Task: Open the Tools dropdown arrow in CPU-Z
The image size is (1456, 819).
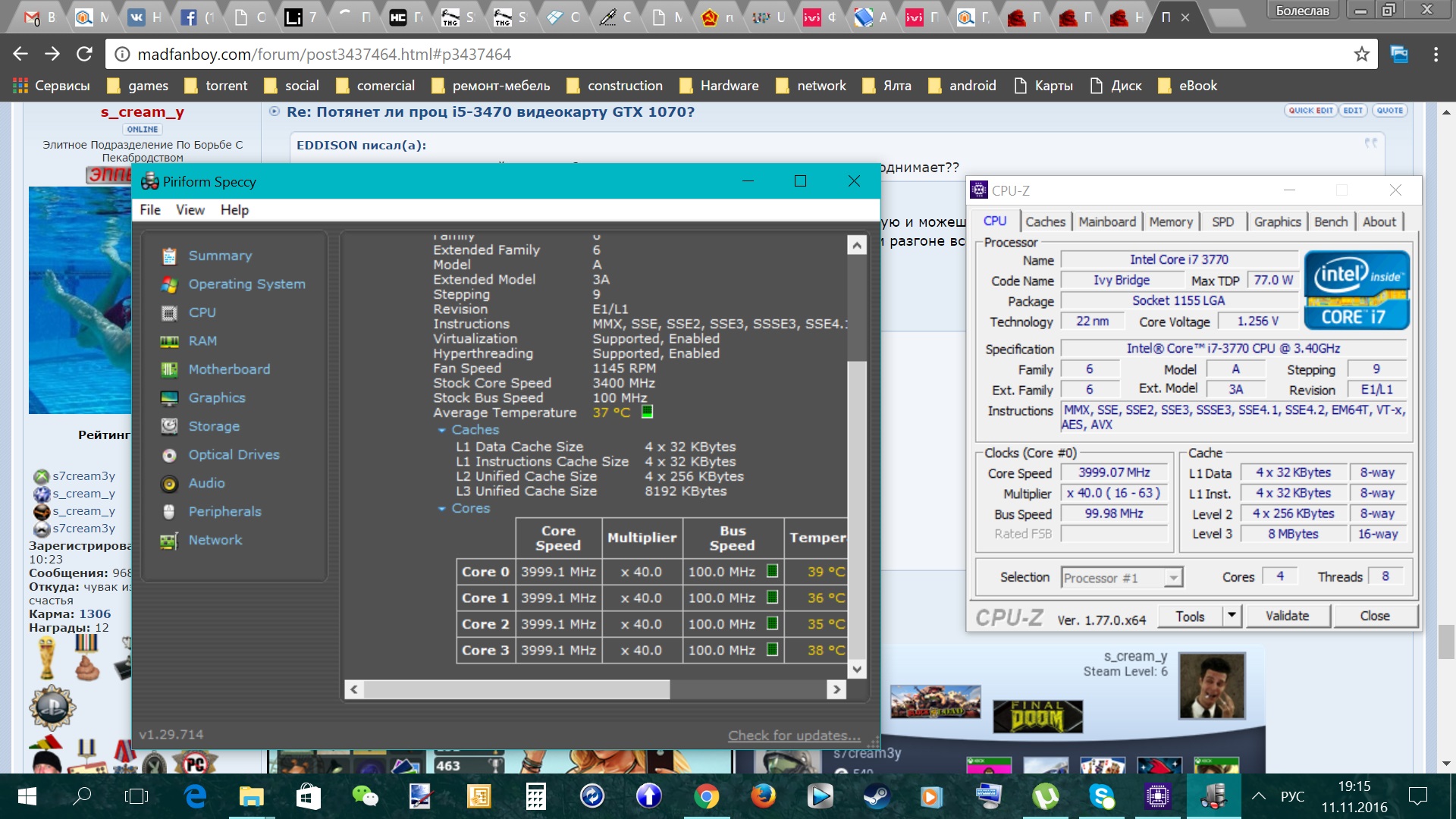Action: coord(1232,616)
